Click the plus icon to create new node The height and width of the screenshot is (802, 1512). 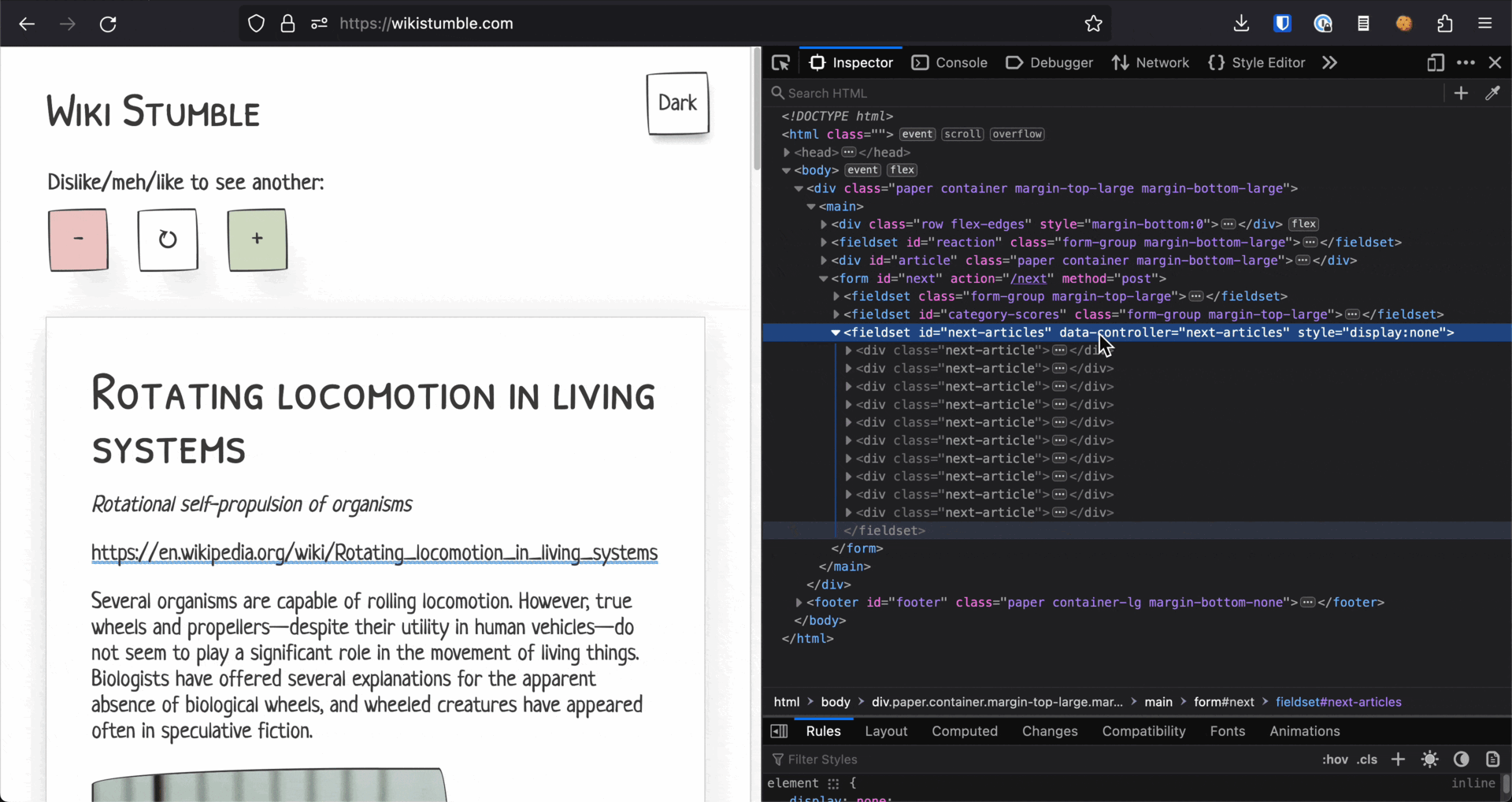coord(1461,93)
